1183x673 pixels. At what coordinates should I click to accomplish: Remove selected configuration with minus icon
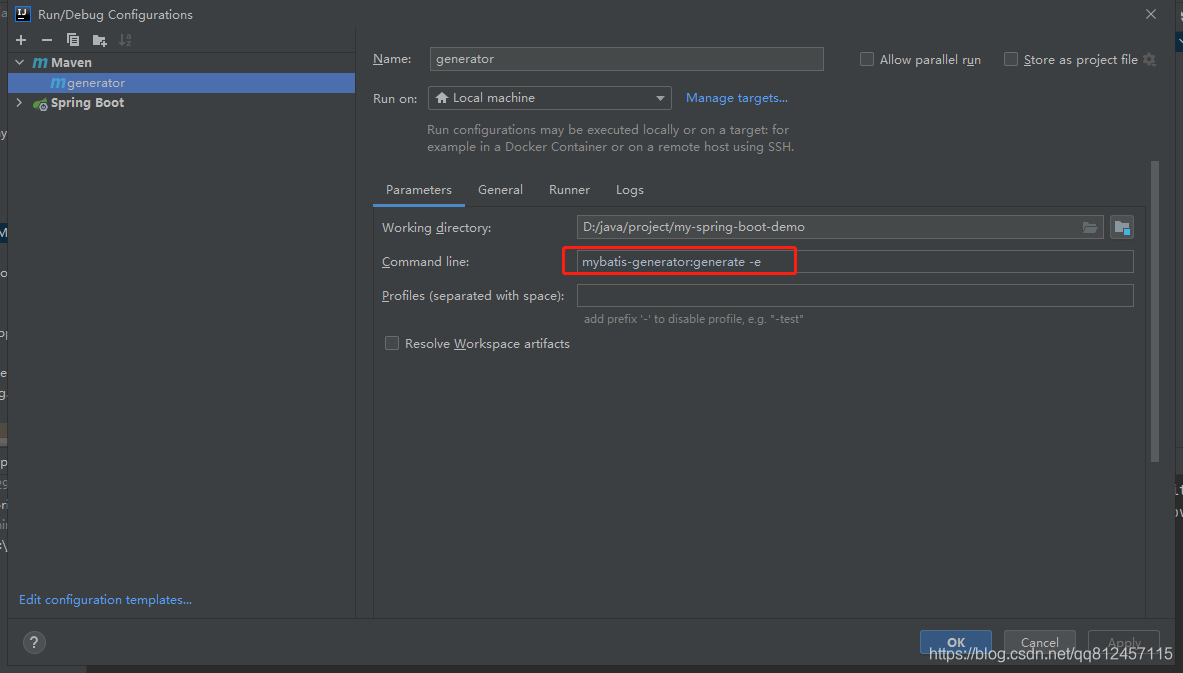(x=47, y=40)
